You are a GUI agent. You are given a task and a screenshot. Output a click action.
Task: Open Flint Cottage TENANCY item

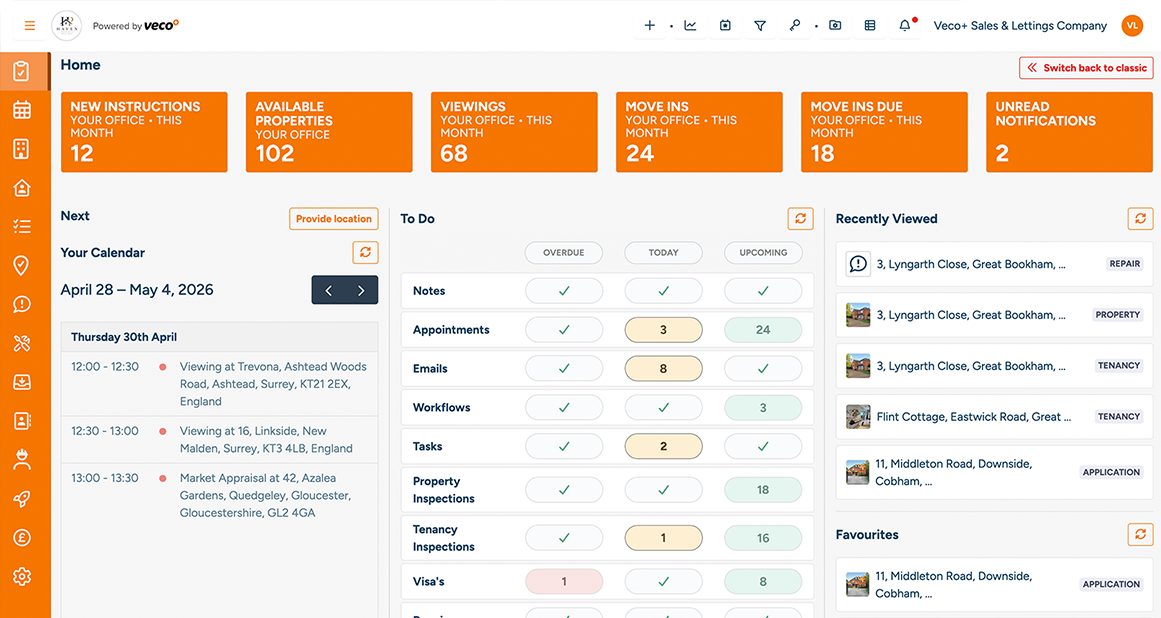[994, 417]
